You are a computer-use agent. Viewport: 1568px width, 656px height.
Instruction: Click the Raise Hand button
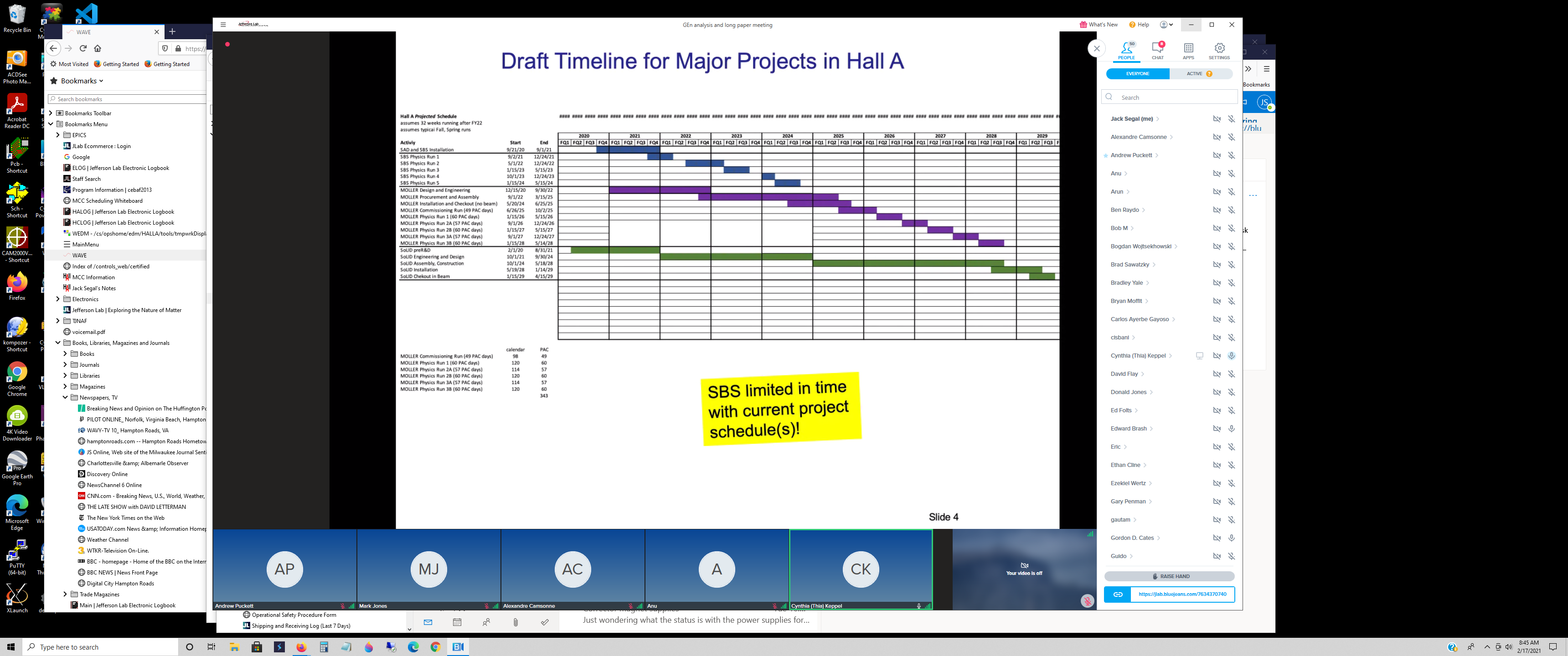click(1169, 576)
